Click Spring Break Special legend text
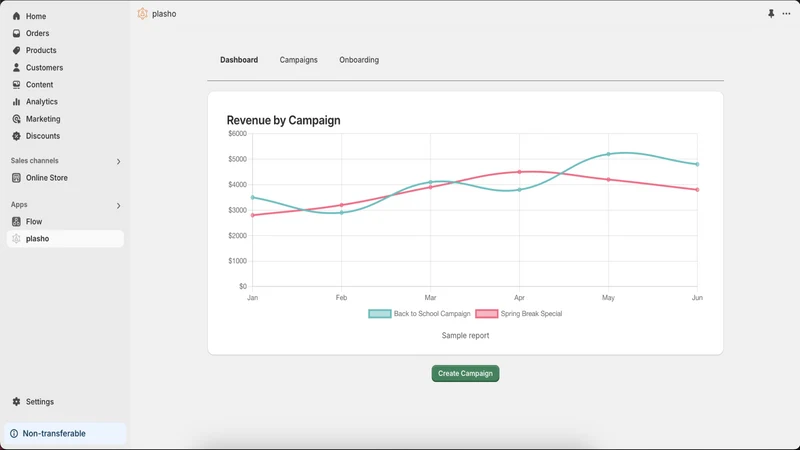The height and width of the screenshot is (450, 800). (531, 314)
